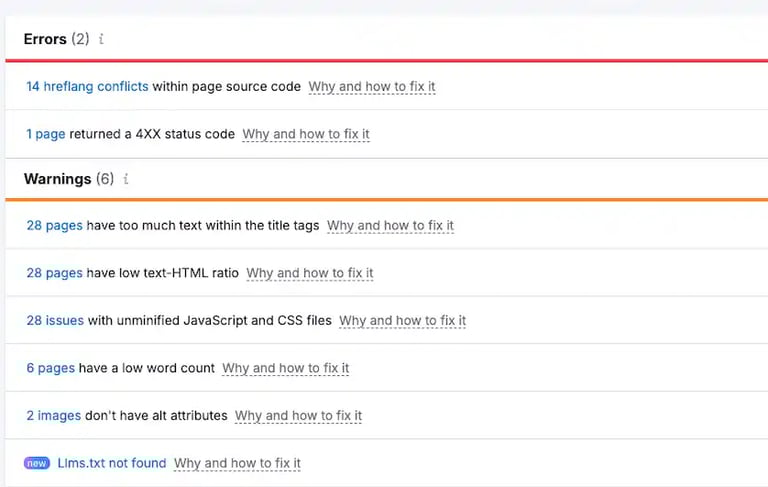The height and width of the screenshot is (487, 768).
Task: Click text 'with unminified JavaScript and CSS files'
Action: pos(210,320)
